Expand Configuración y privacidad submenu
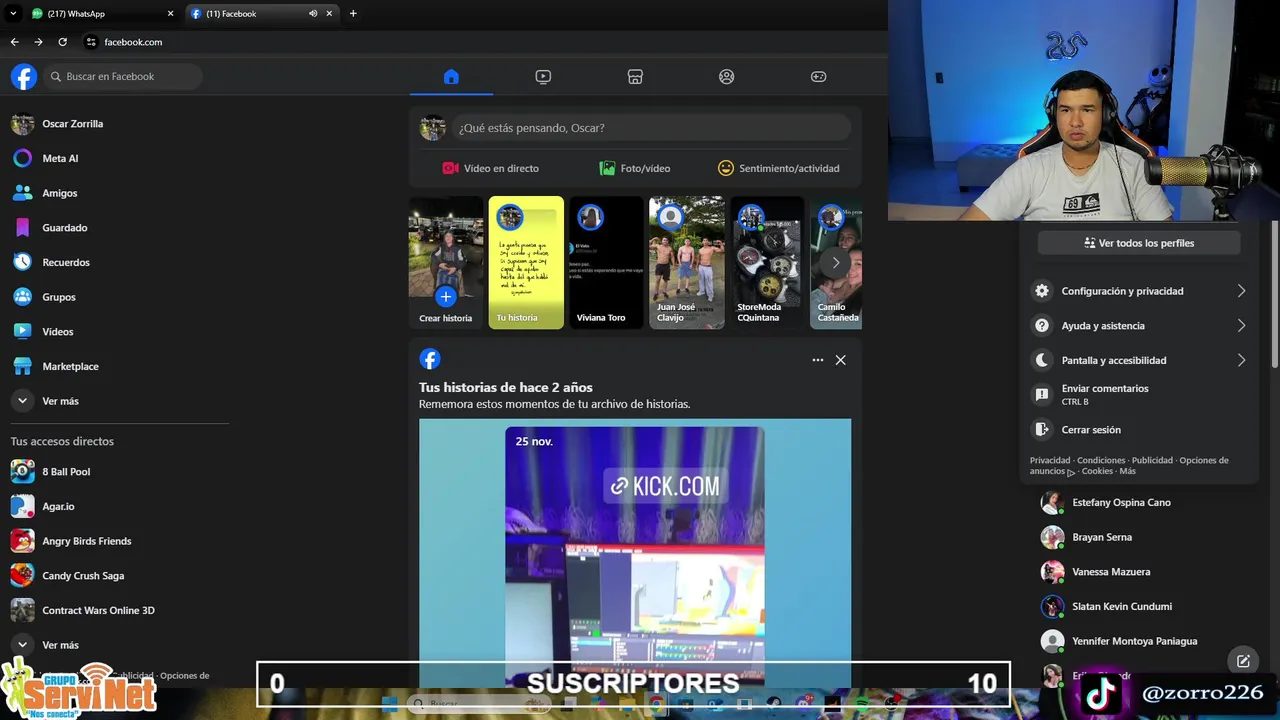This screenshot has width=1280, height=720. point(1140,291)
